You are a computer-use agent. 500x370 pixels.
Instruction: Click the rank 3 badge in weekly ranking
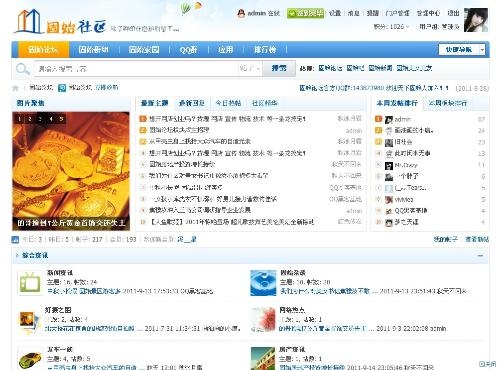click(378, 142)
